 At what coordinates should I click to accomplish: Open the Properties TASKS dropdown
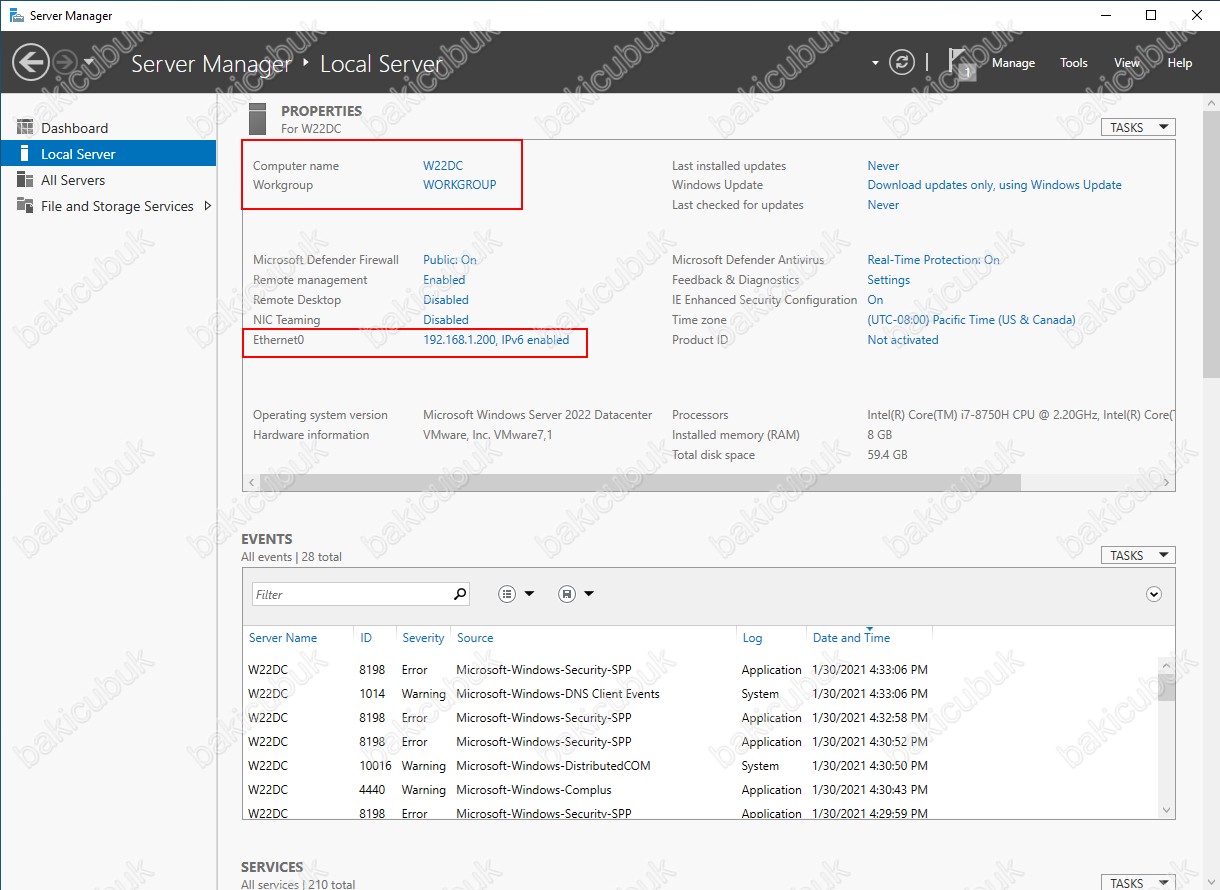pyautogui.click(x=1138, y=127)
